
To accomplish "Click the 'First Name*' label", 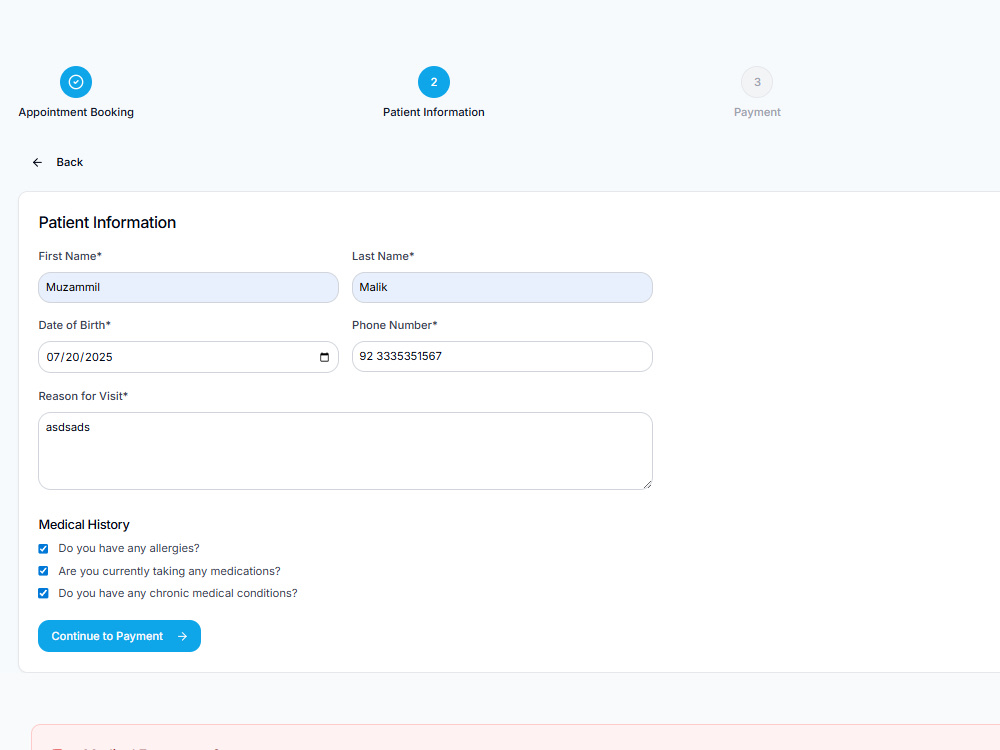I will [x=70, y=256].
